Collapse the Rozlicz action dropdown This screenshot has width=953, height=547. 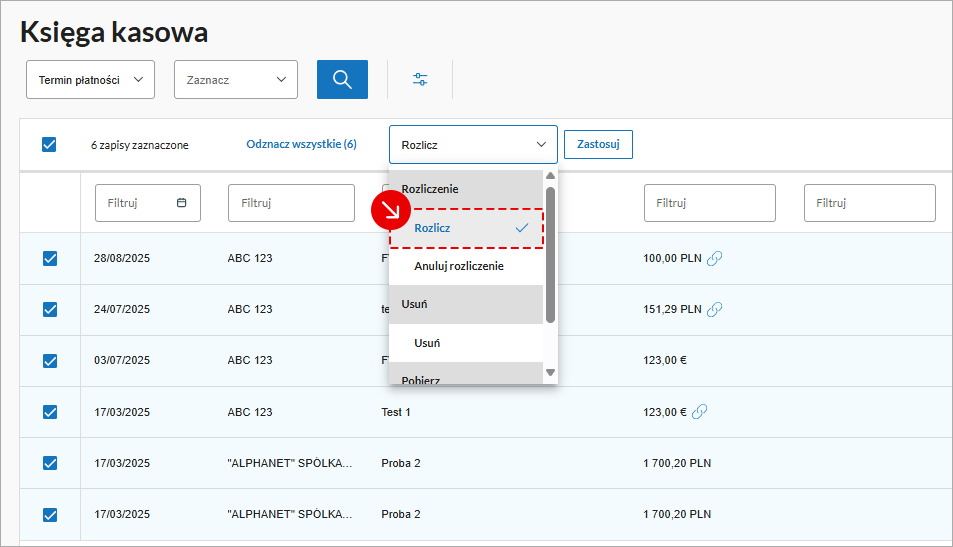473,145
